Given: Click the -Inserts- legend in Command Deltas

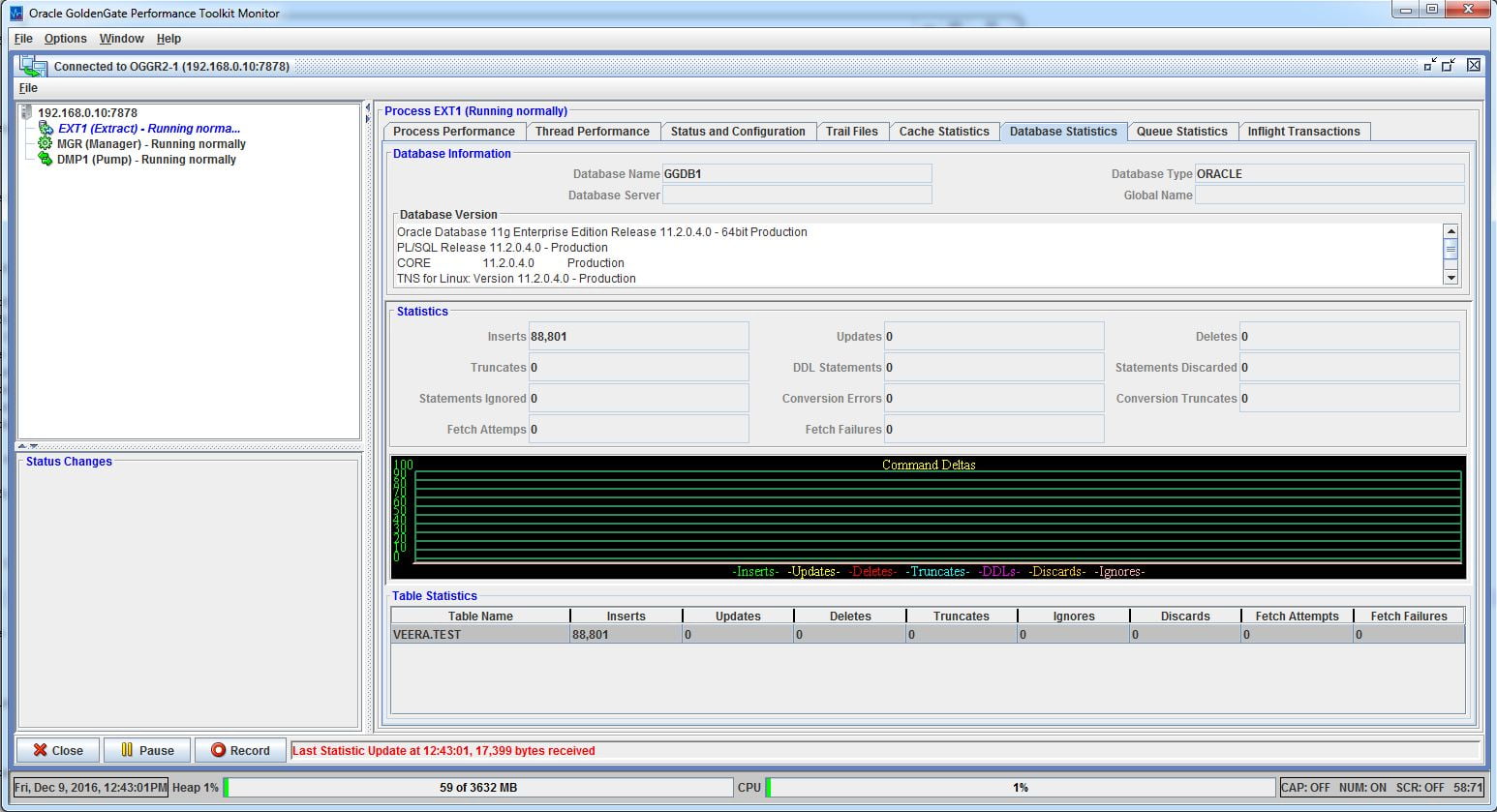Looking at the screenshot, I should 755,572.
